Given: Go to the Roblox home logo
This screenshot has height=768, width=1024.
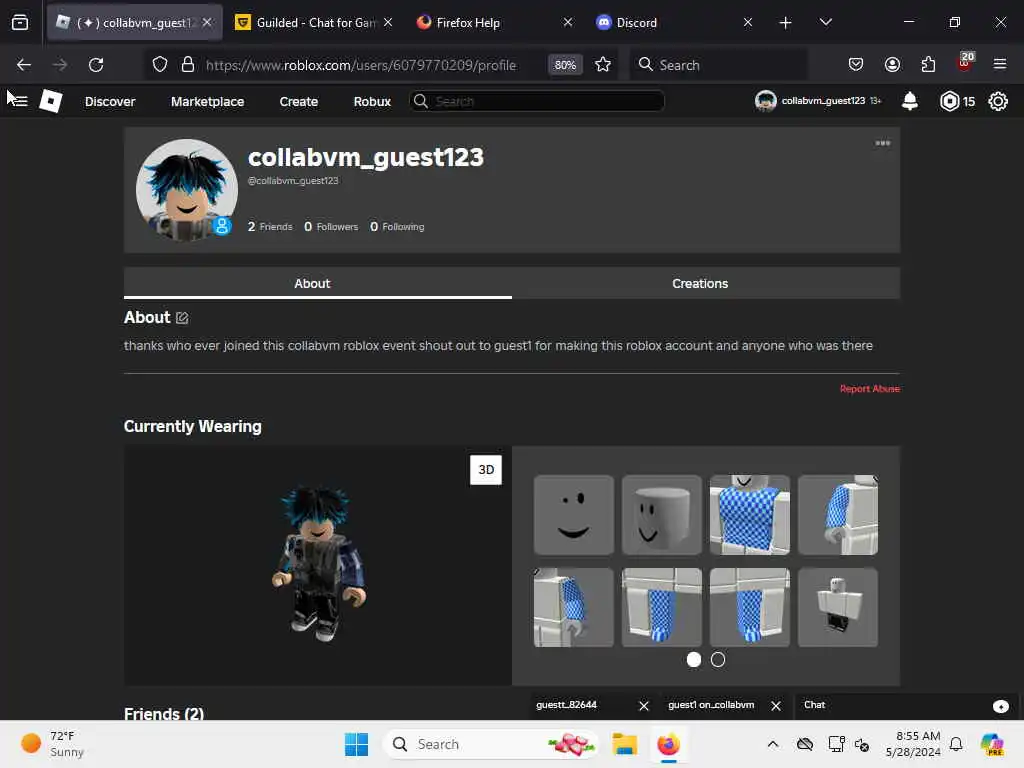Looking at the screenshot, I should coord(51,101).
